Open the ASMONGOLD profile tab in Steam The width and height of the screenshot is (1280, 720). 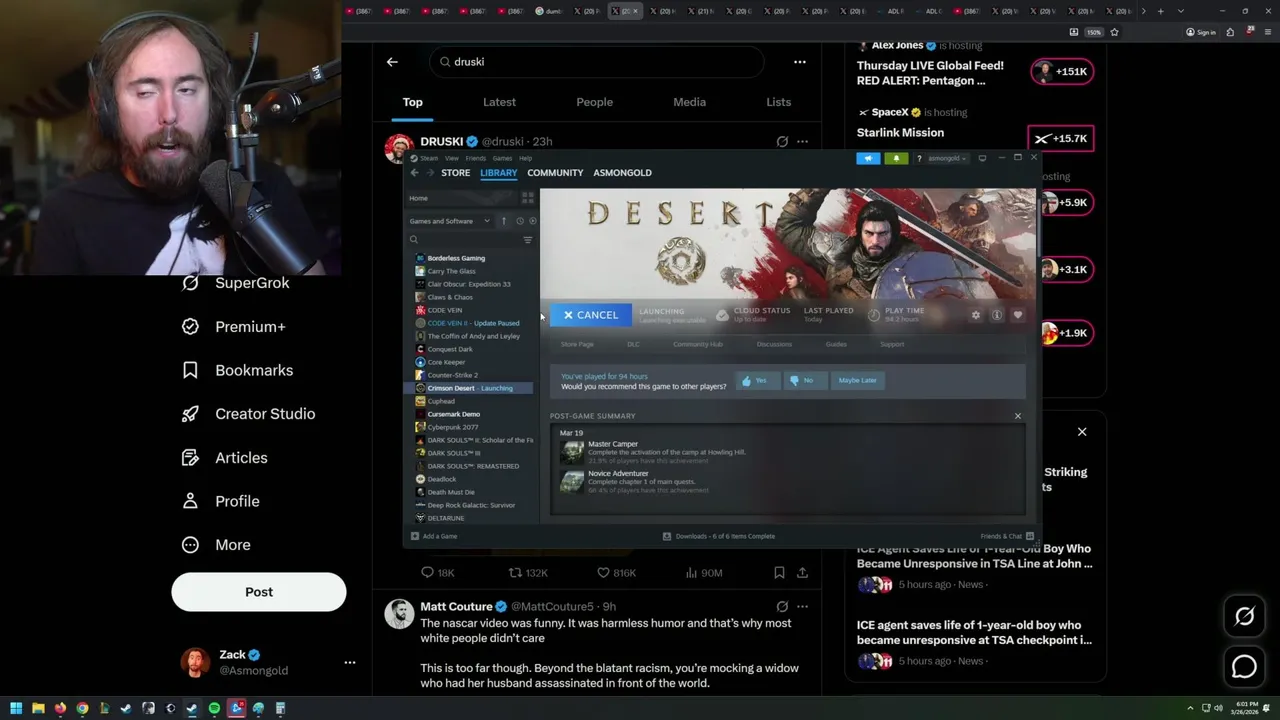(x=622, y=173)
